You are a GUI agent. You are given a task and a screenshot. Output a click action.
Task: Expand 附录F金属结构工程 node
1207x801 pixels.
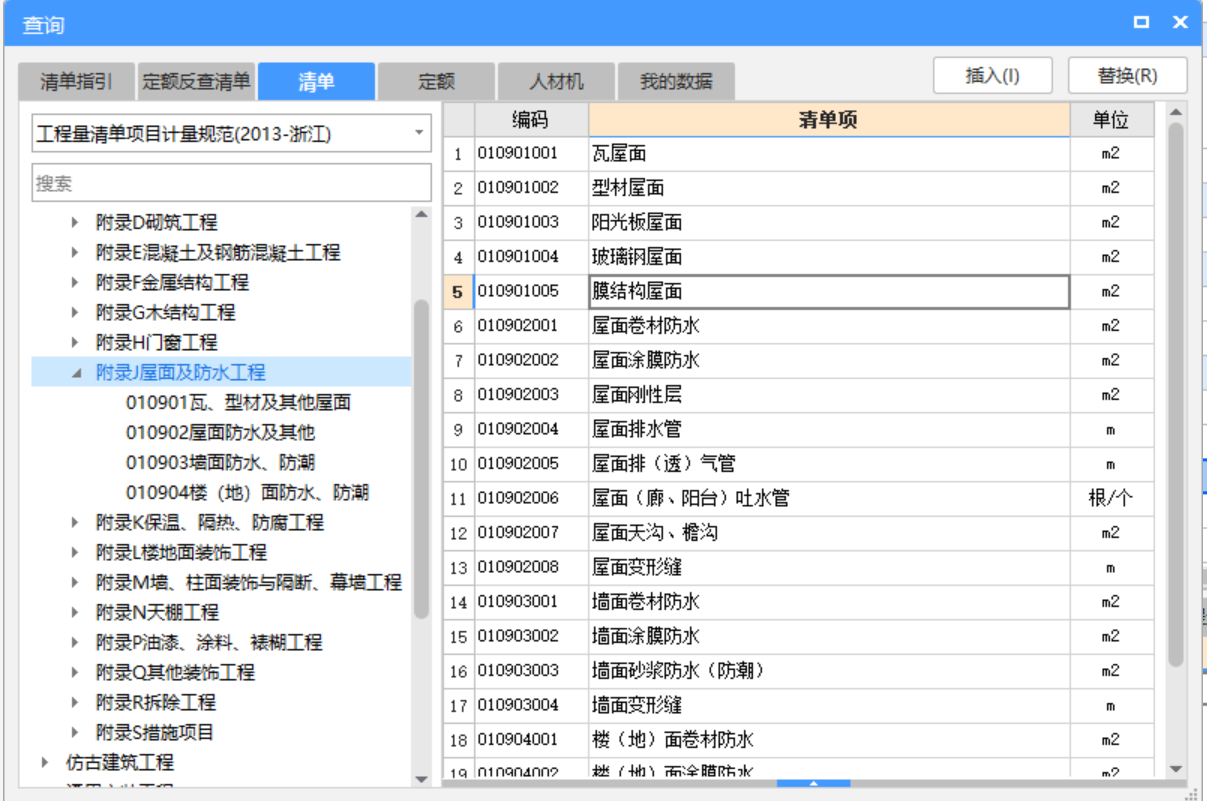pos(75,282)
